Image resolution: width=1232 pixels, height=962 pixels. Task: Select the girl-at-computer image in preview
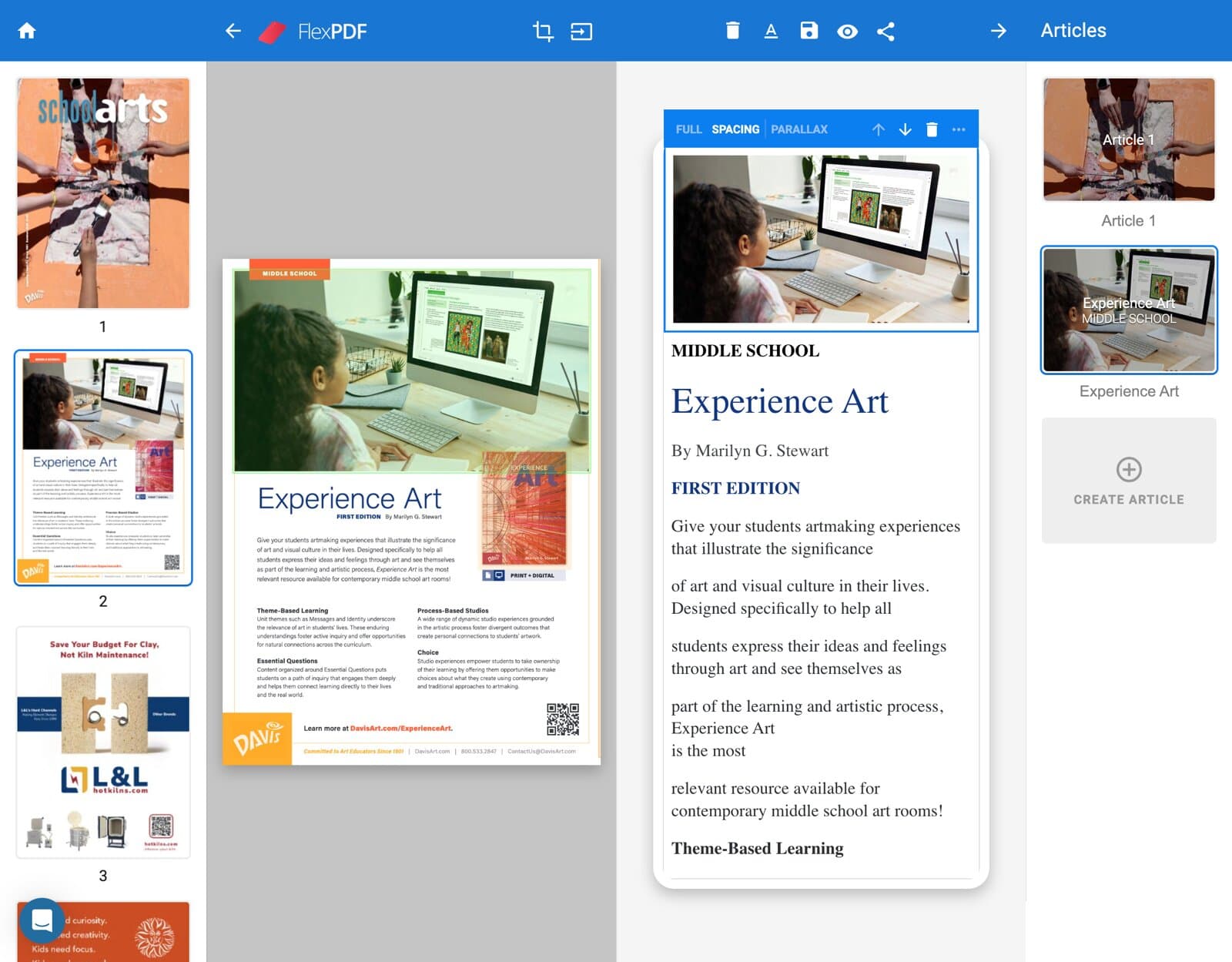point(821,239)
